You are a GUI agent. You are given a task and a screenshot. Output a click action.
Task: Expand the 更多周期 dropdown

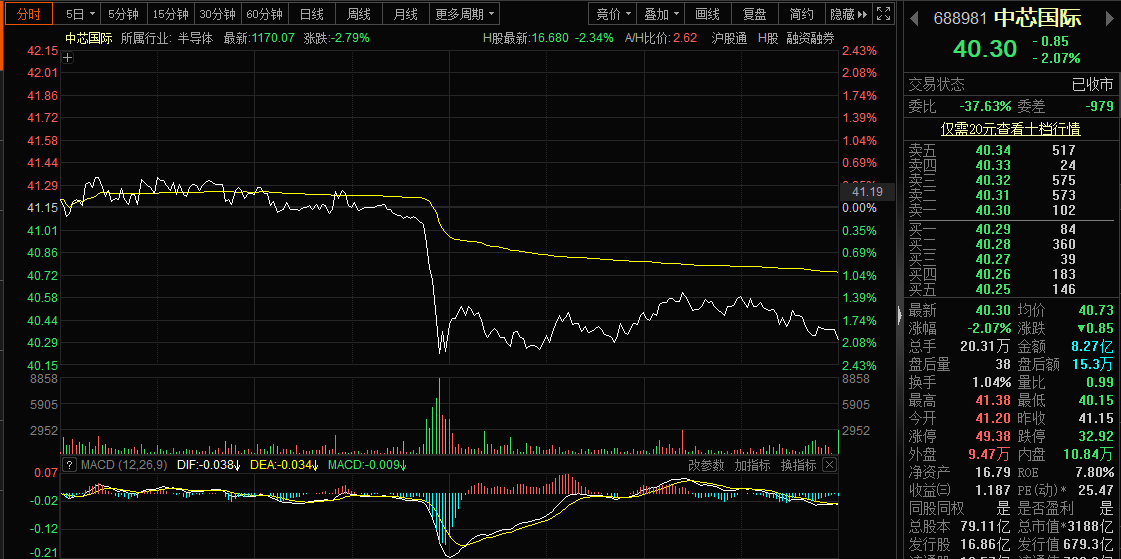click(465, 14)
